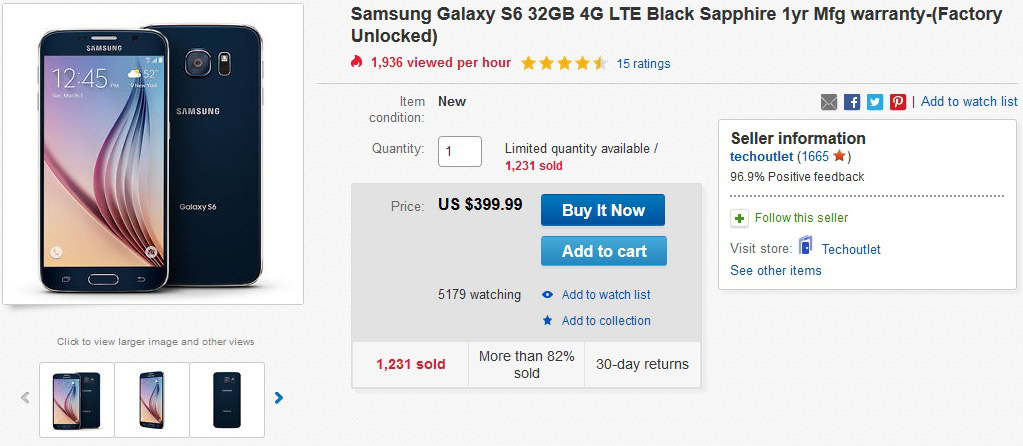Pin this listing on Pinterest

[x=898, y=102]
